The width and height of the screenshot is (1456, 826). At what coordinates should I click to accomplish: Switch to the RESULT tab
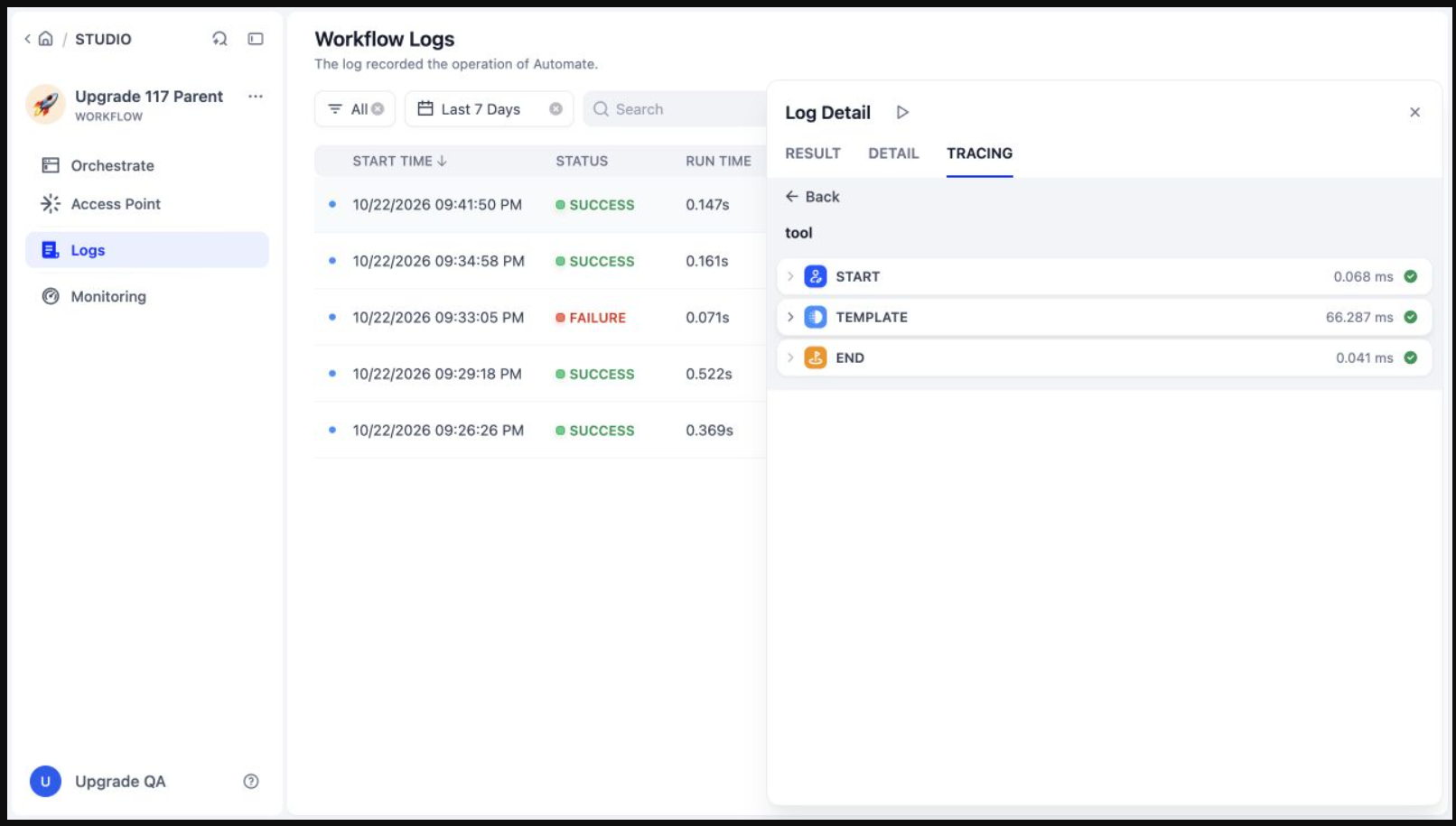tap(813, 153)
